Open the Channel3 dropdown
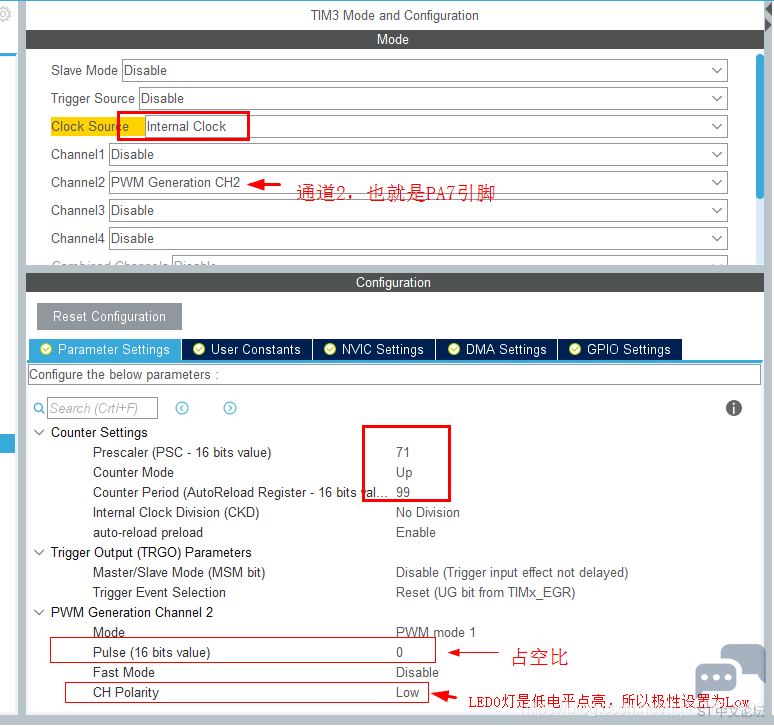 [418, 211]
